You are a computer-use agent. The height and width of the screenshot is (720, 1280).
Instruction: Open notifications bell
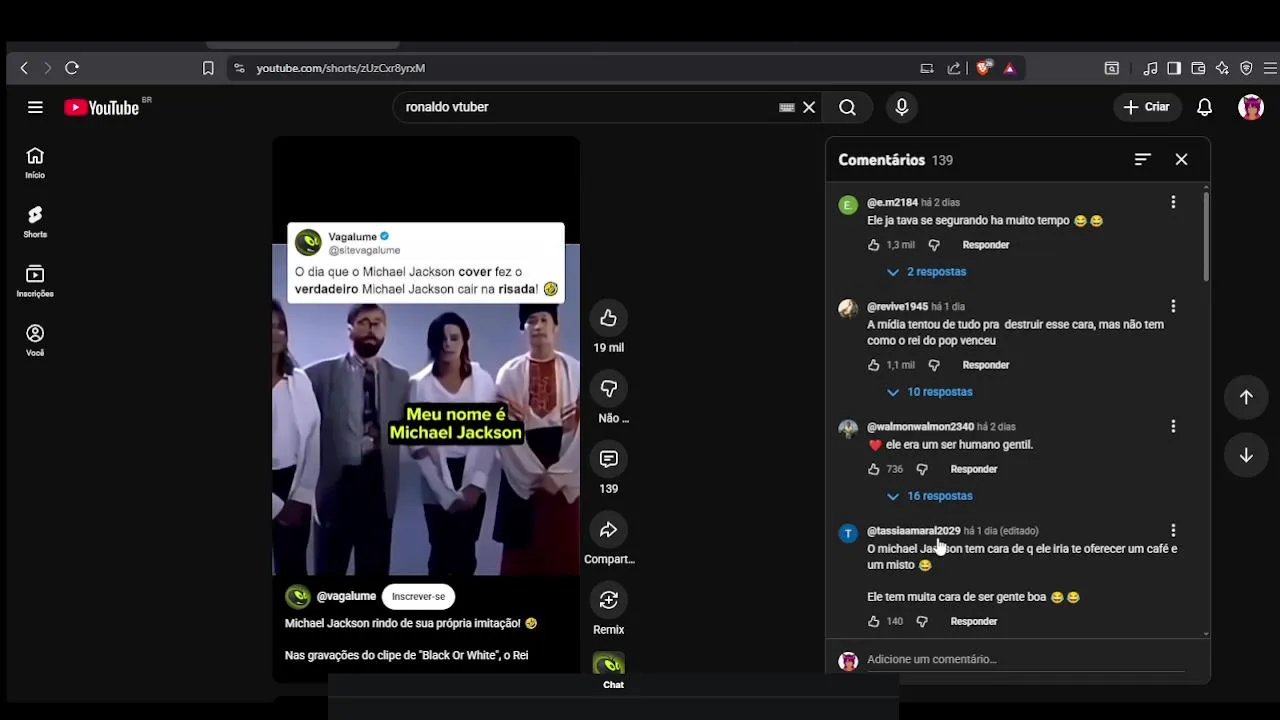pos(1205,107)
